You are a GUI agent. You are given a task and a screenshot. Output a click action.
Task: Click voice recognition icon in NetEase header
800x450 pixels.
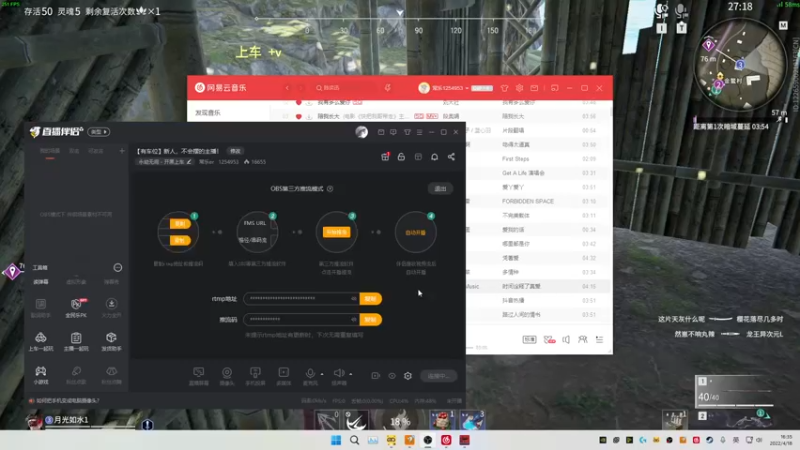coord(387,88)
